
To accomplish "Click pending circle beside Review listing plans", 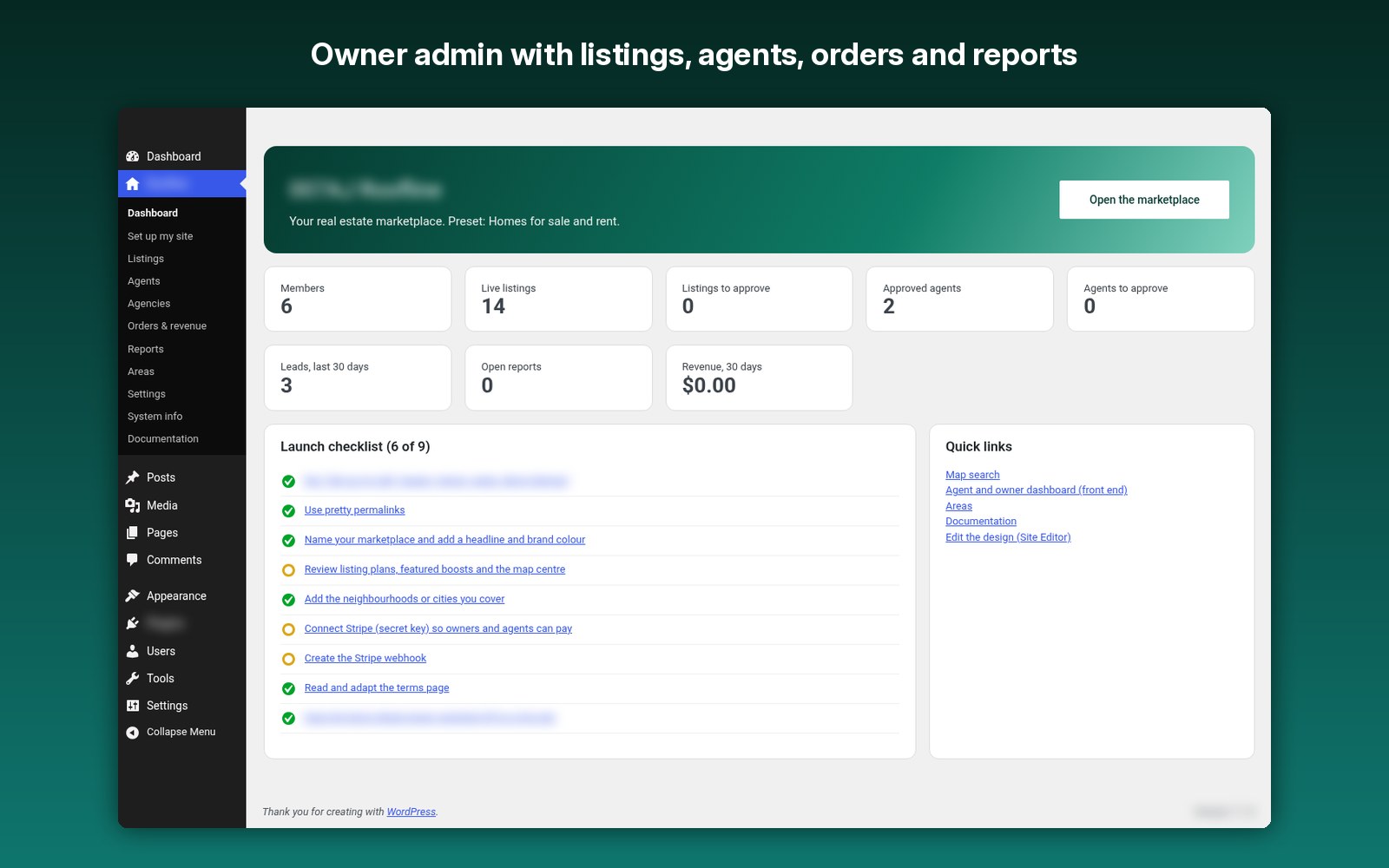I will pos(289,570).
